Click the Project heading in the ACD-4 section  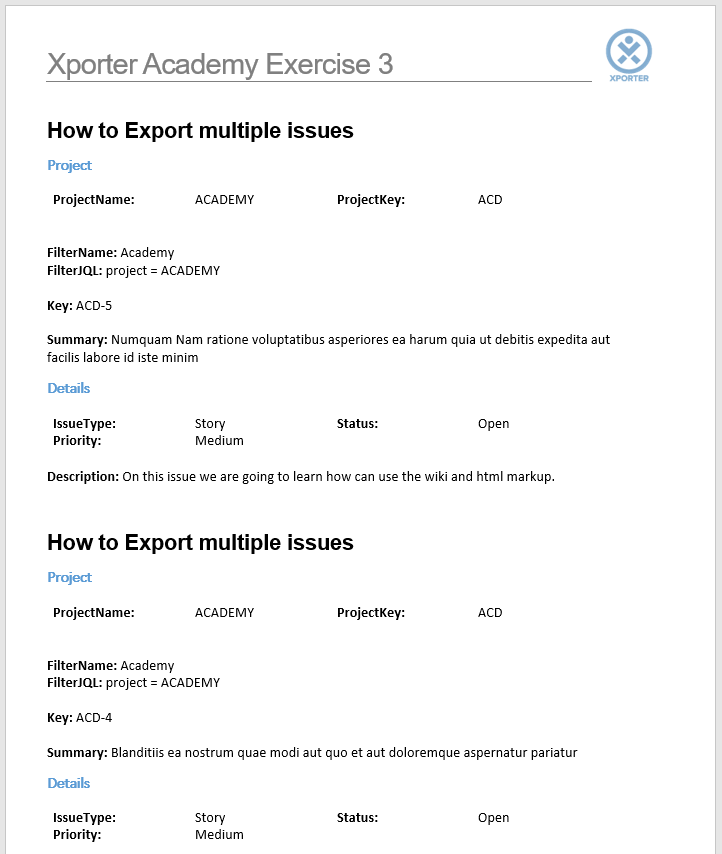click(x=69, y=578)
